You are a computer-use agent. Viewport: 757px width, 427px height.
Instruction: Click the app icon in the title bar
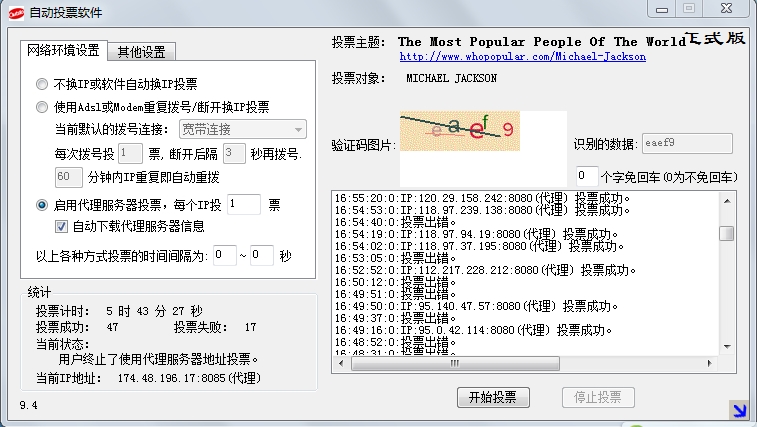click(x=15, y=12)
